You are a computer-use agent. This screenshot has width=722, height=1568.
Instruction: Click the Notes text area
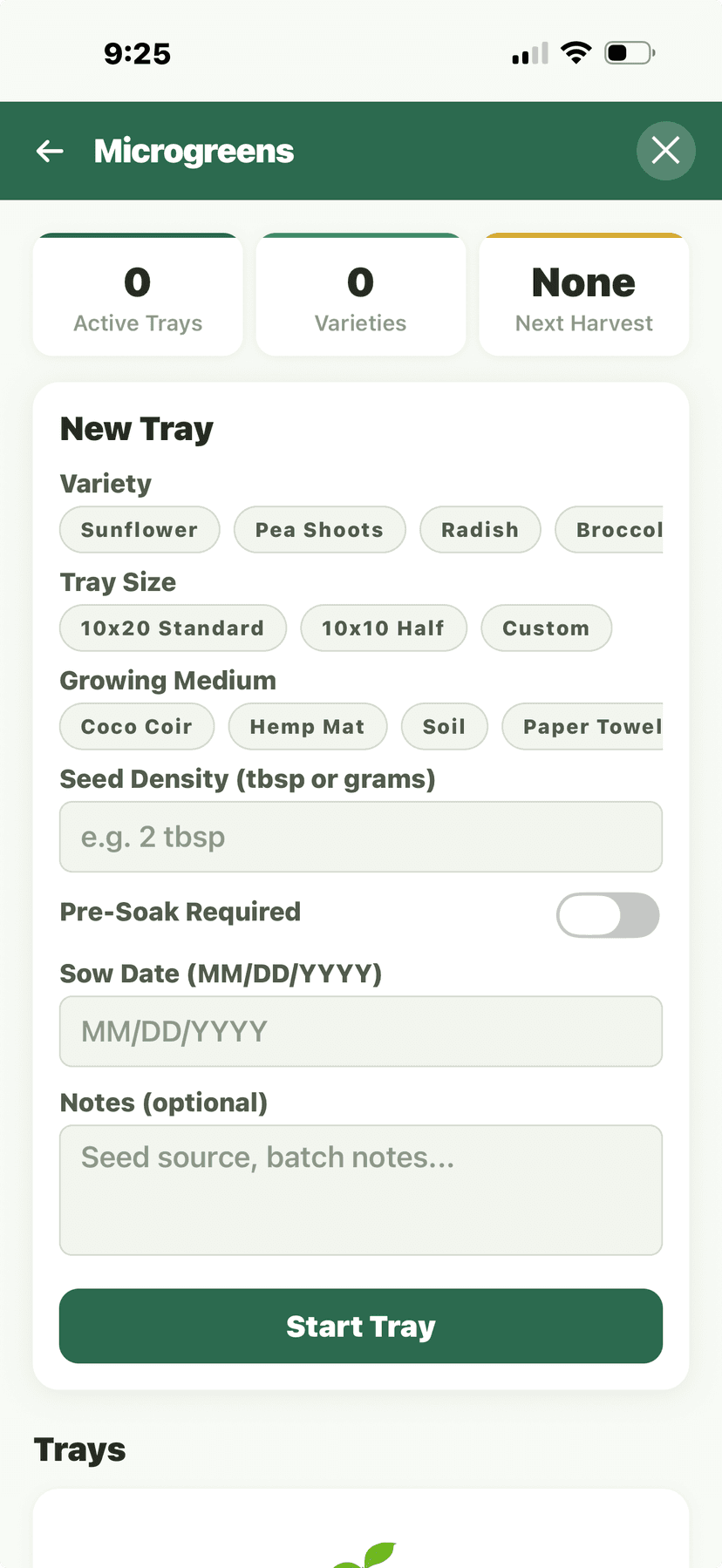click(x=361, y=1190)
